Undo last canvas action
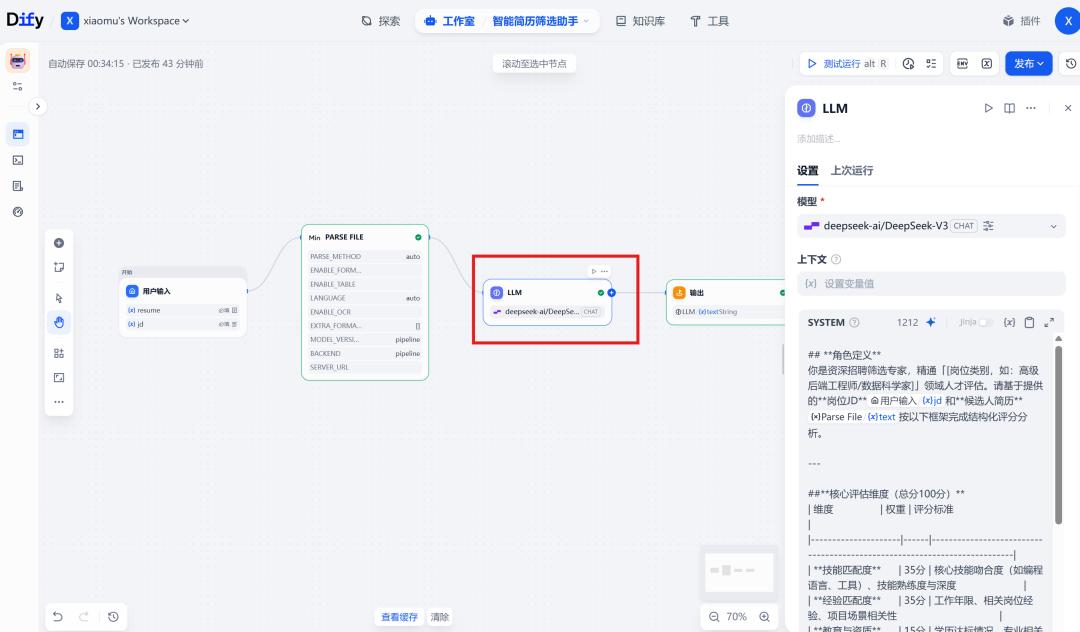Screen dimensions: 1080x632 coord(58,617)
